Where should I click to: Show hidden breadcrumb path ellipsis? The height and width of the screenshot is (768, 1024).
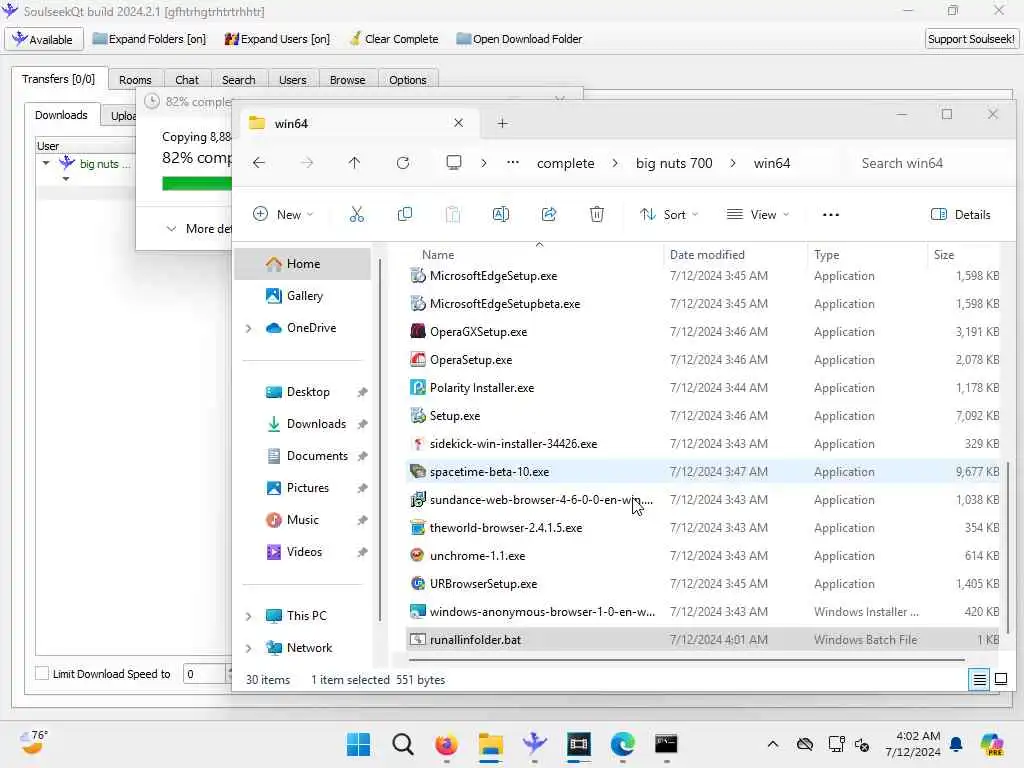pyautogui.click(x=513, y=163)
